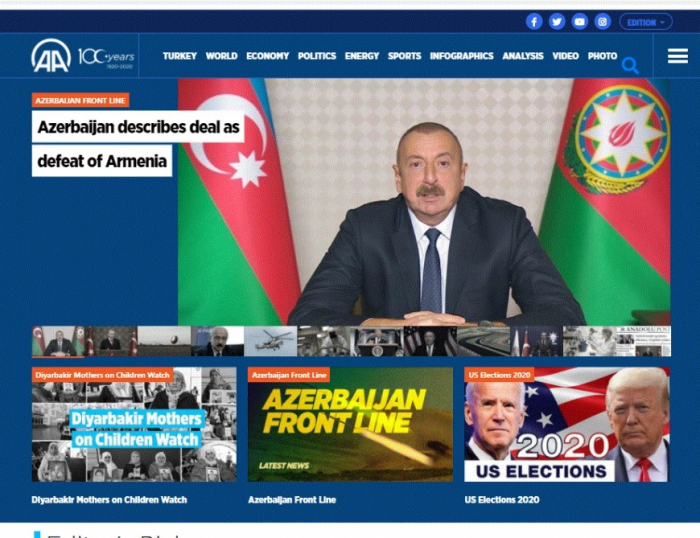Open the Analysis section
This screenshot has height=538, width=700.
pos(523,56)
